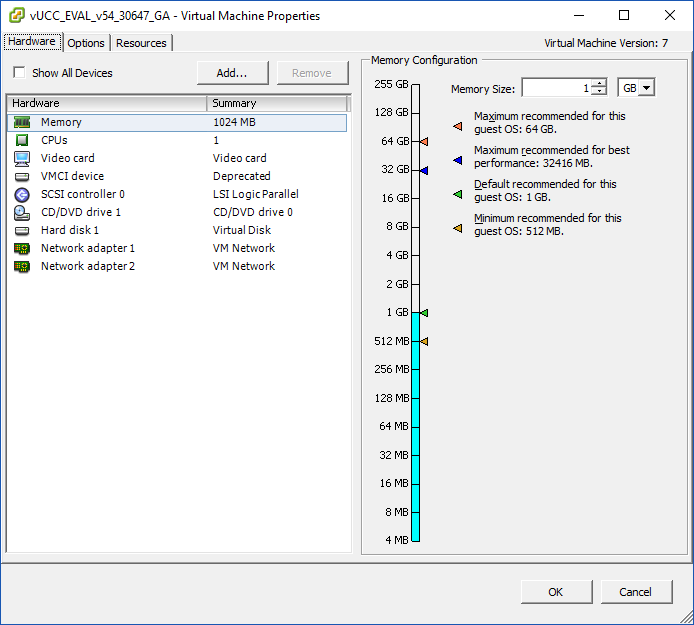Click legend arrow for best performance maximum
The image size is (694, 625).
coord(458,160)
